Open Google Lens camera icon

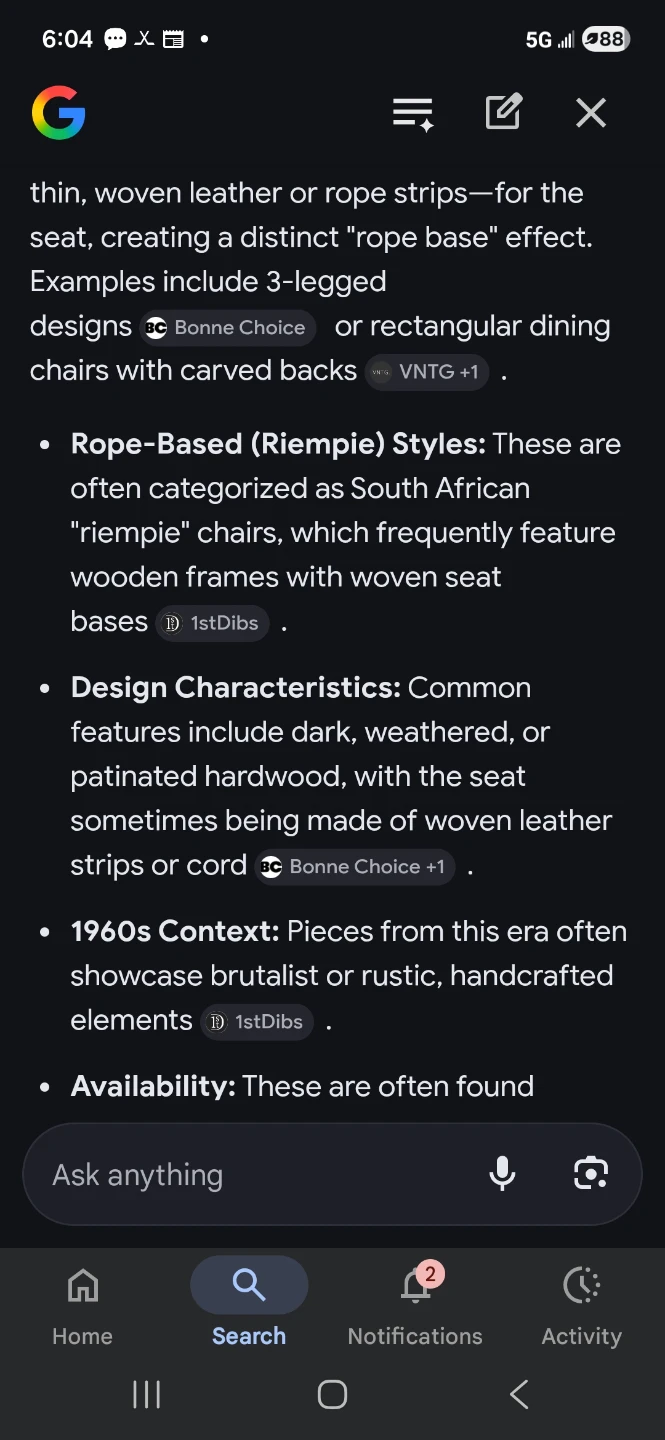click(591, 1173)
